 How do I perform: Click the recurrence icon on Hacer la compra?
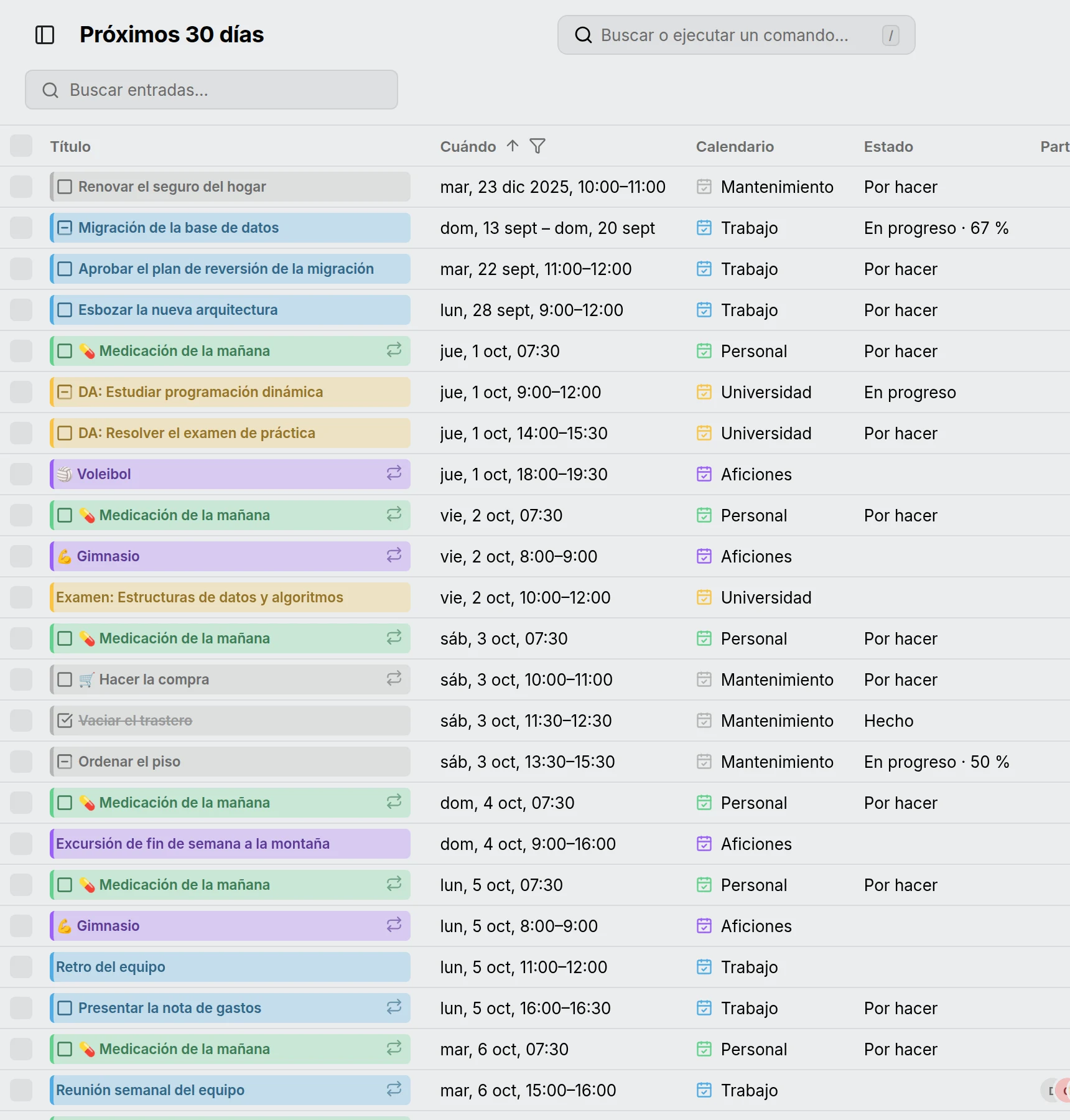point(394,679)
